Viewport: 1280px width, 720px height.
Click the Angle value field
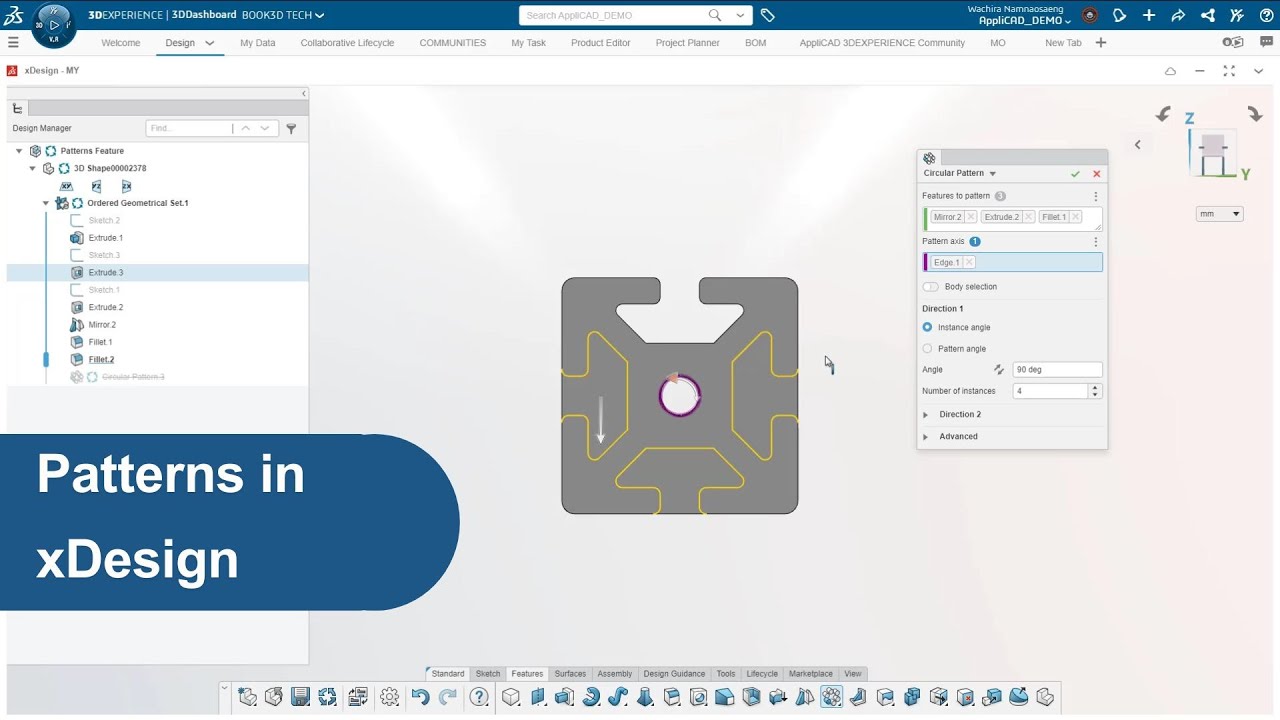pos(1057,370)
